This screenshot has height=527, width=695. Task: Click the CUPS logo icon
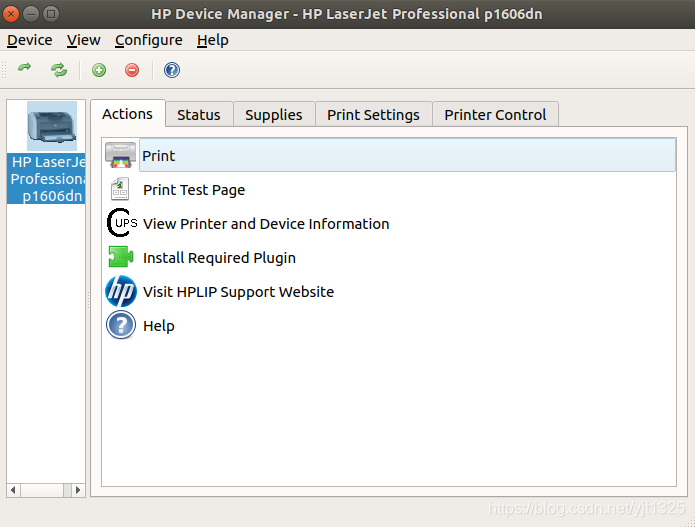click(x=121, y=223)
